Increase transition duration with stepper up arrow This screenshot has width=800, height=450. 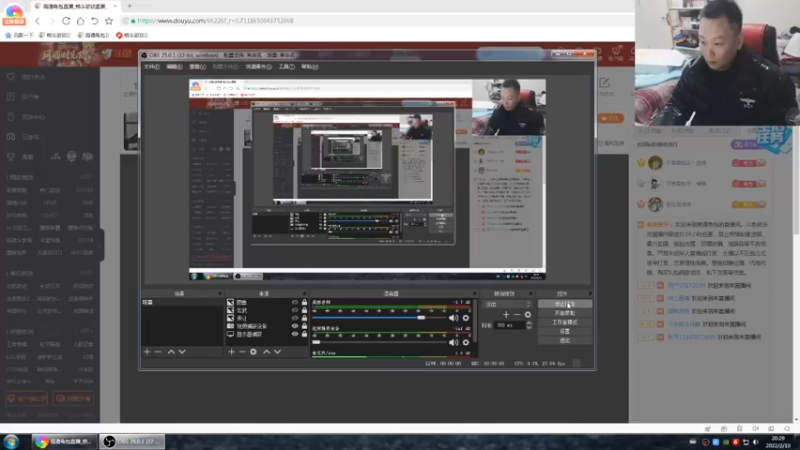pyautogui.click(x=529, y=323)
